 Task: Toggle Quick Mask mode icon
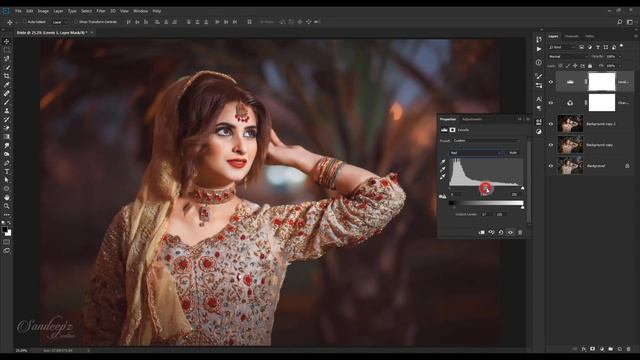(x=7, y=242)
